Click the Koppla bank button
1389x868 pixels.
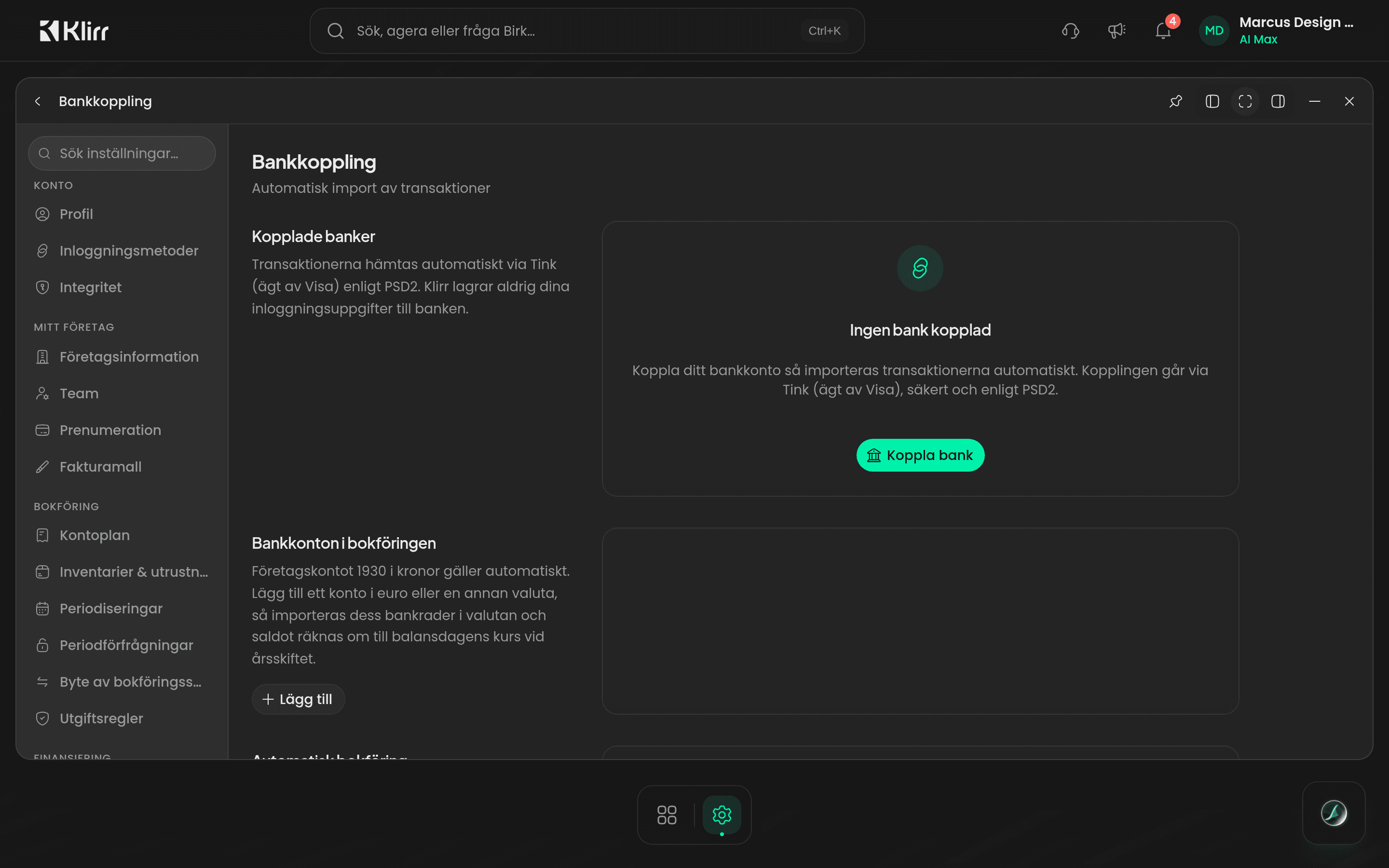(x=920, y=455)
